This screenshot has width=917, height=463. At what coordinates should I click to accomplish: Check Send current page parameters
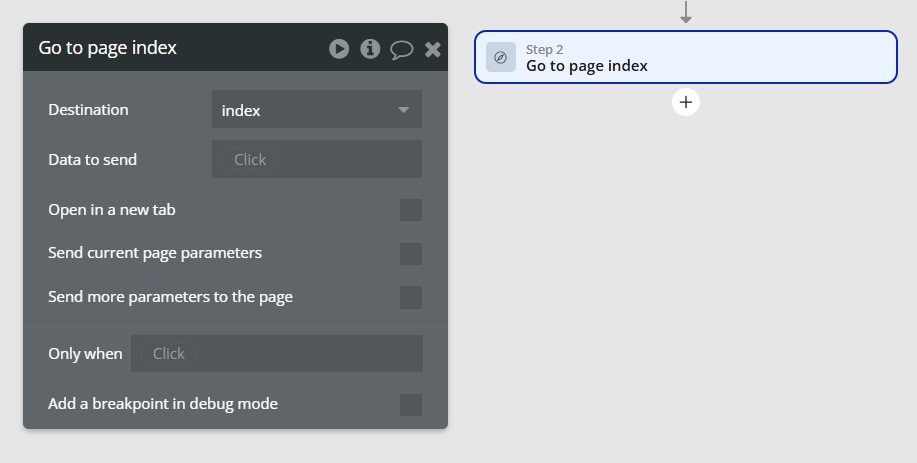coord(411,254)
